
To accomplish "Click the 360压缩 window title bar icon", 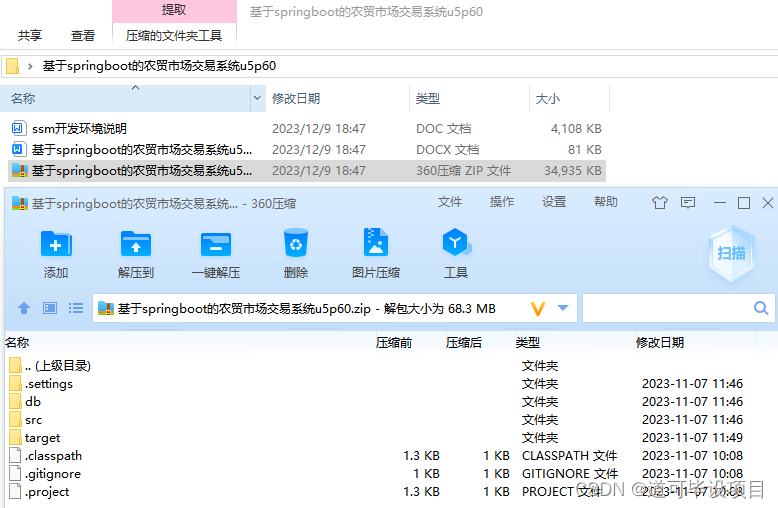I will tap(20, 203).
